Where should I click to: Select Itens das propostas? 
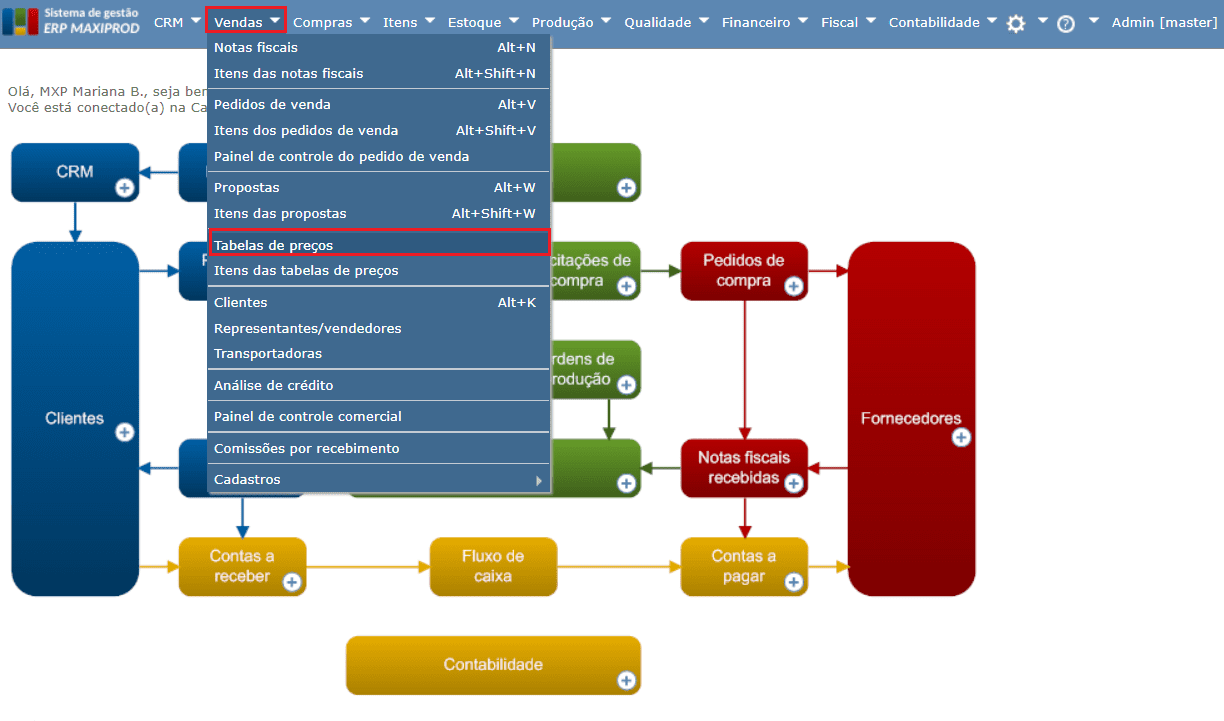pos(379,213)
